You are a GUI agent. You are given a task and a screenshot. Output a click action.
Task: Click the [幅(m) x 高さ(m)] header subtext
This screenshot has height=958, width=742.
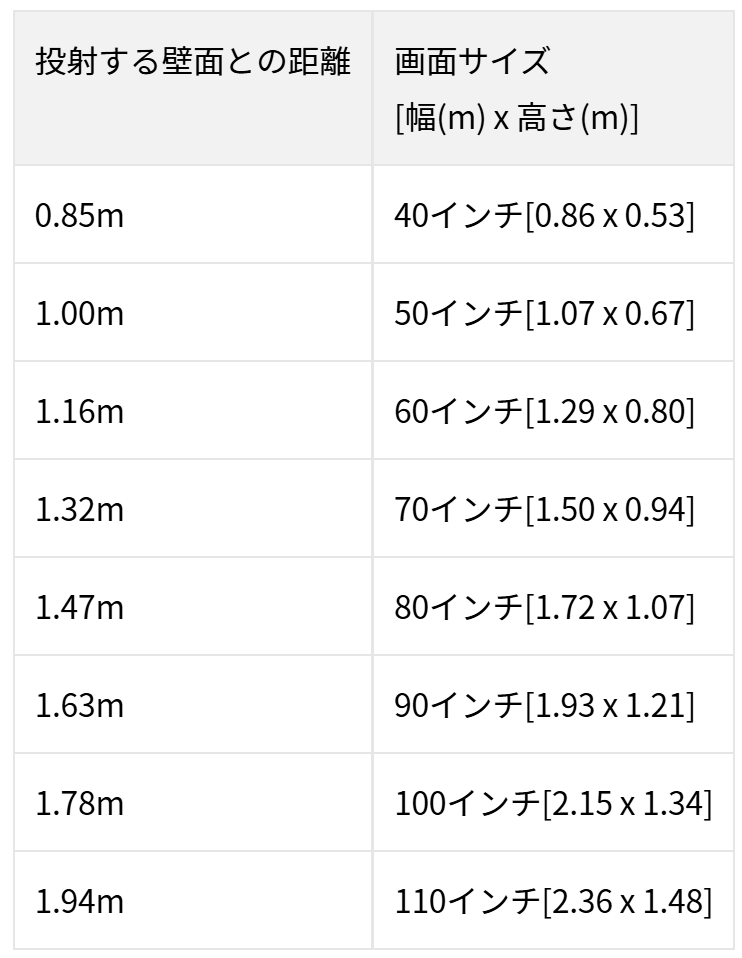pyautogui.click(x=518, y=118)
